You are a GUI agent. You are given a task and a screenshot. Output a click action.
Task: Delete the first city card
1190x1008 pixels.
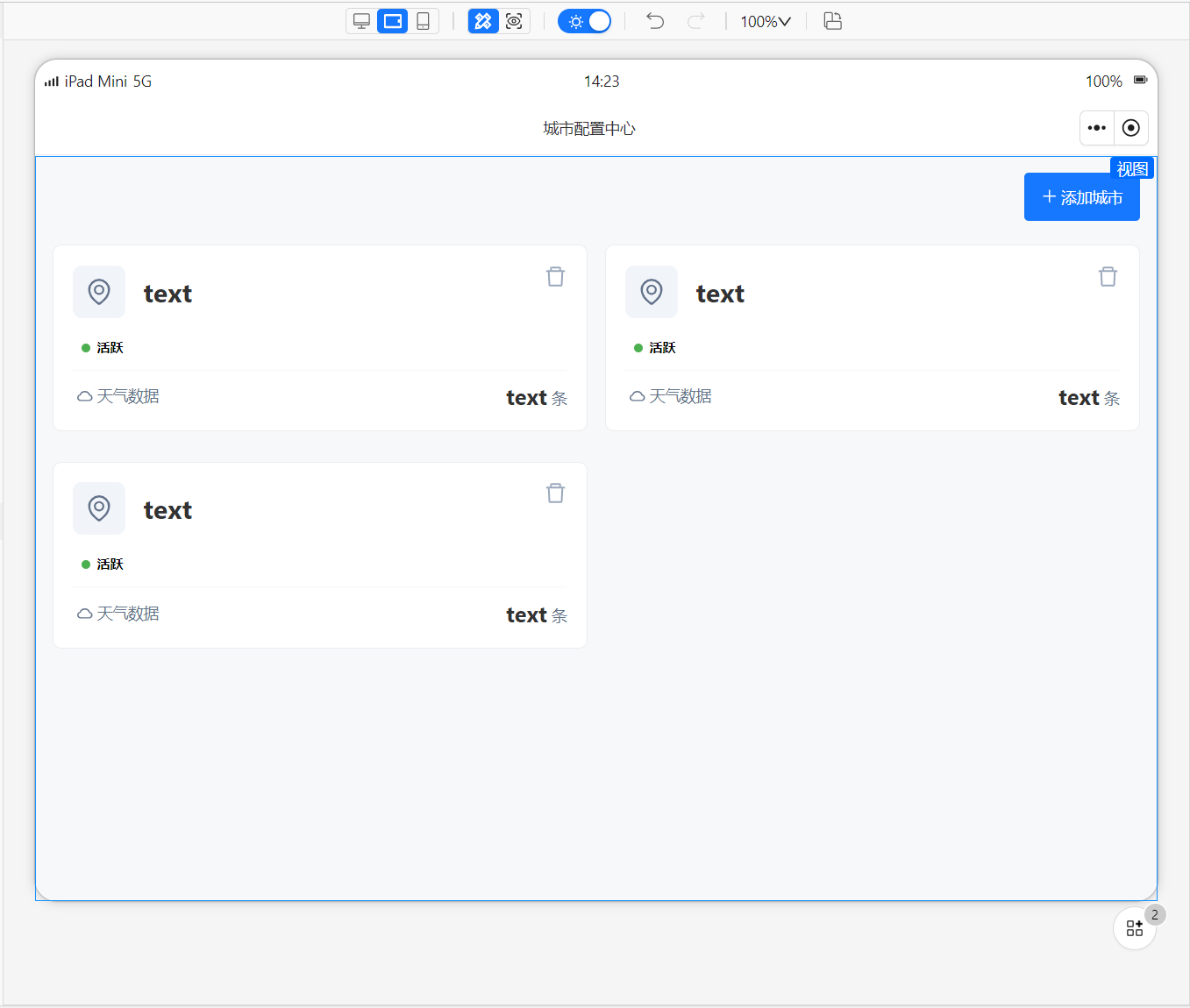(x=555, y=277)
